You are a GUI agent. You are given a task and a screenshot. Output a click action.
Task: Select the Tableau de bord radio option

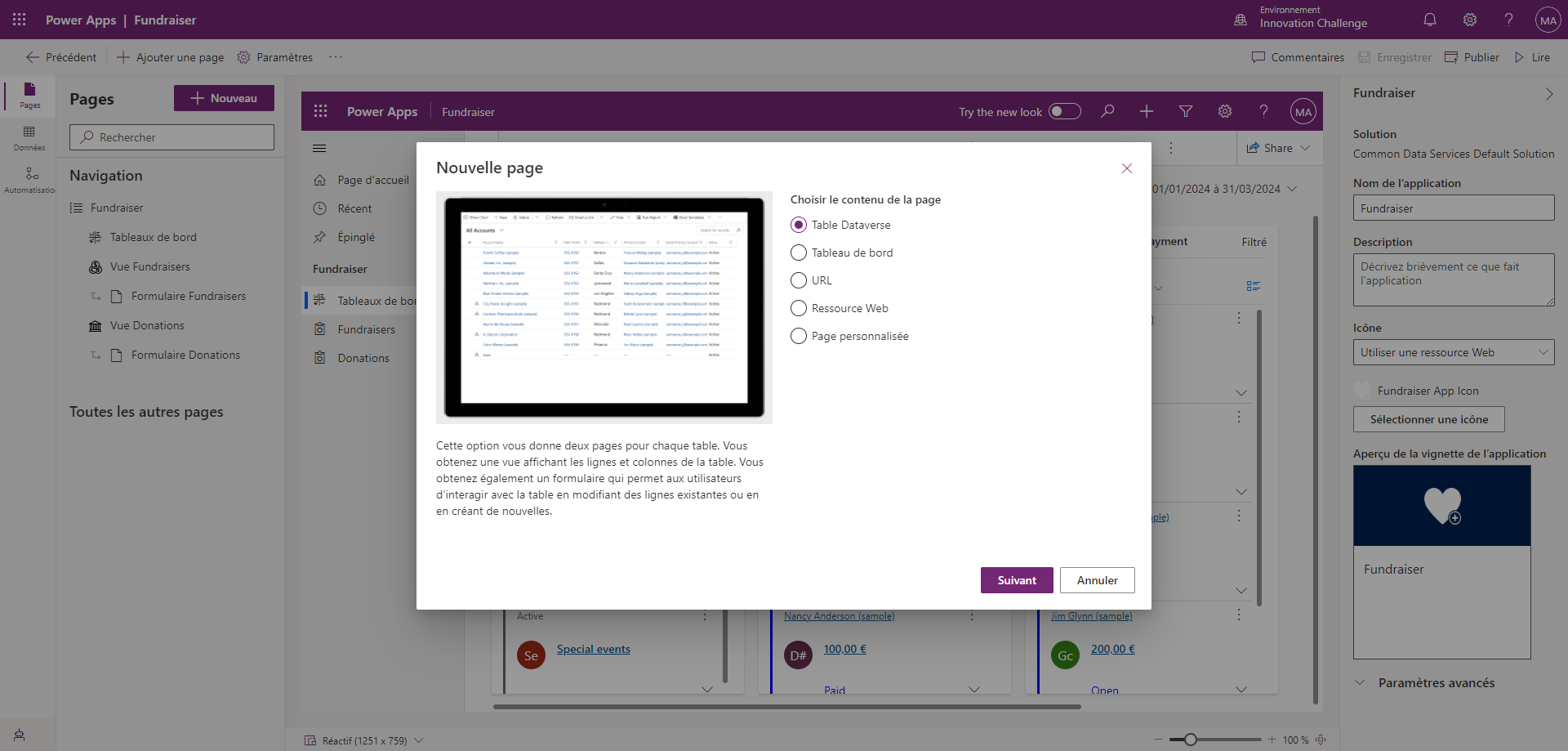pyautogui.click(x=799, y=253)
